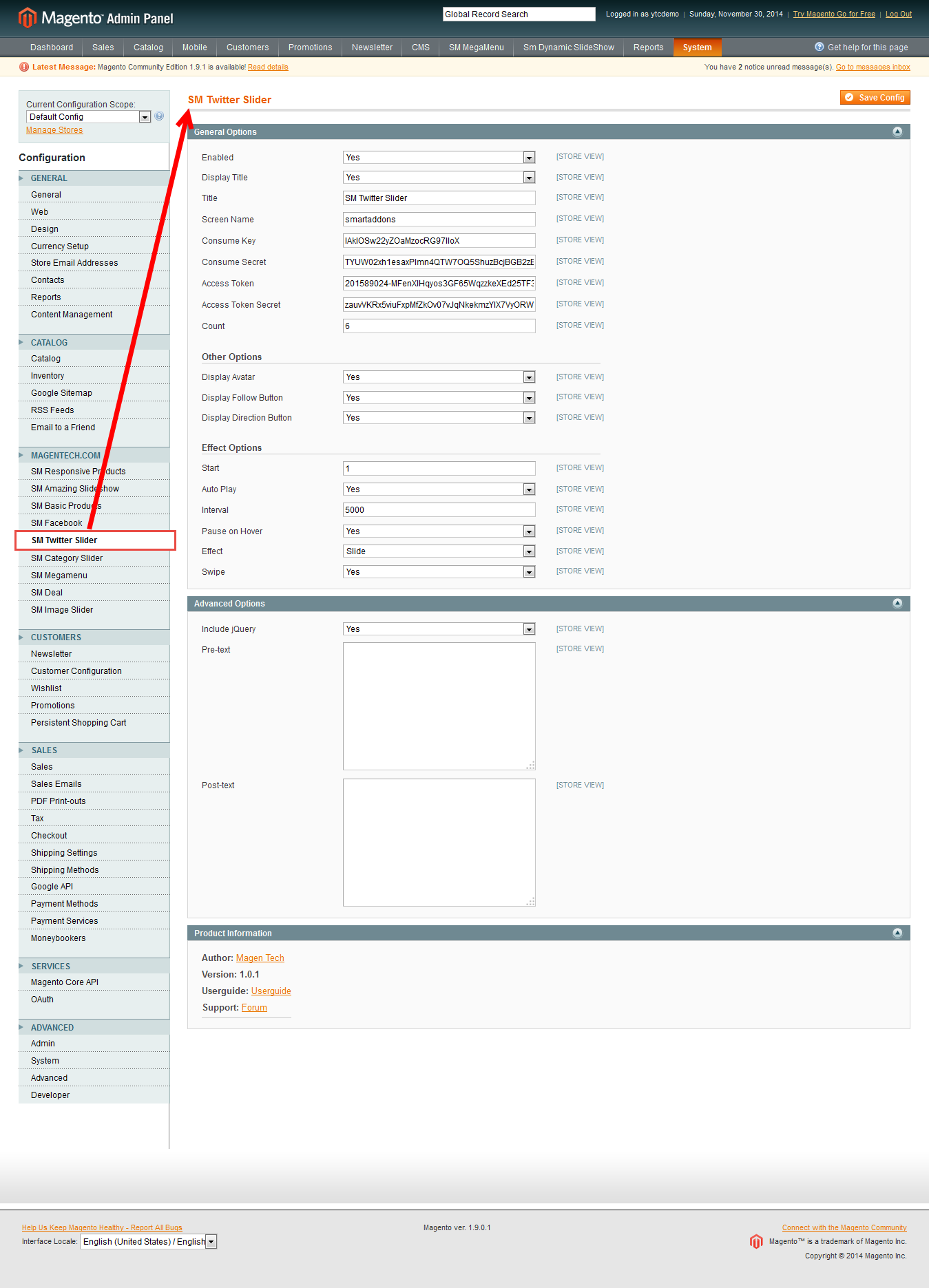This screenshot has height=1288, width=929.
Task: Click the latest message alert icon
Action: [24, 67]
